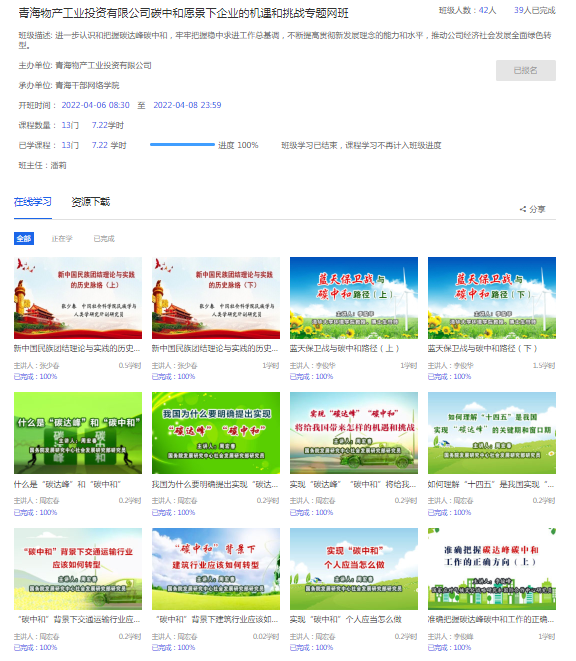Image resolution: width=576 pixels, height=661 pixels.
Task: Select the 在线学习 tab
Action: [x=32, y=202]
